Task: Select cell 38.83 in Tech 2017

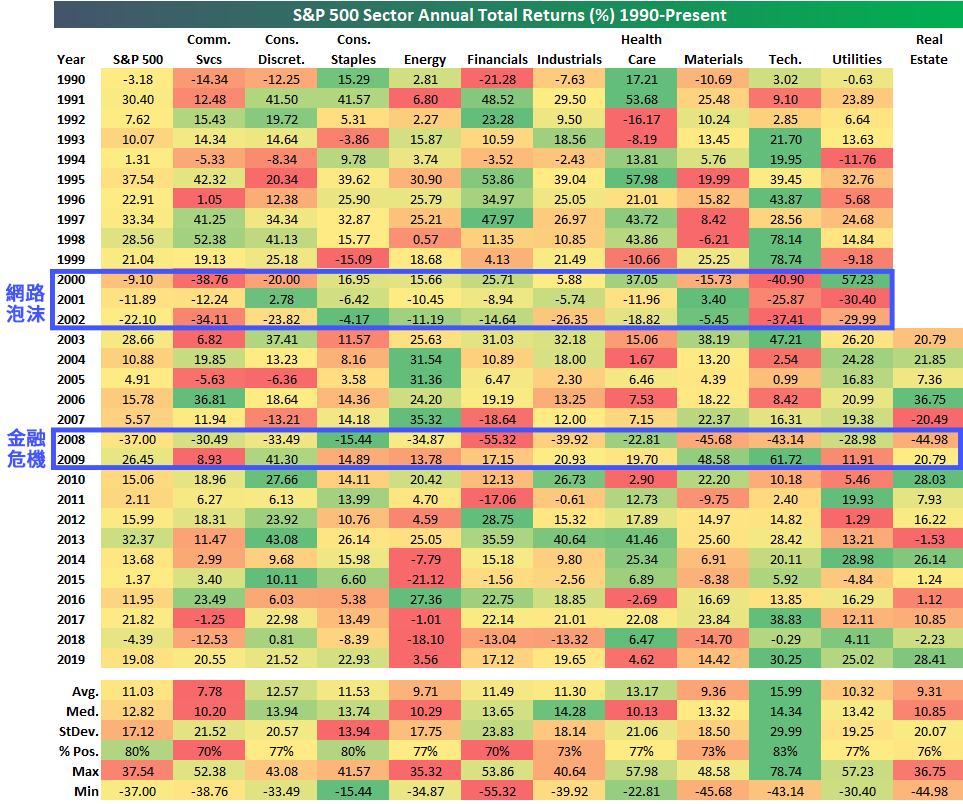Action: pyautogui.click(x=785, y=620)
